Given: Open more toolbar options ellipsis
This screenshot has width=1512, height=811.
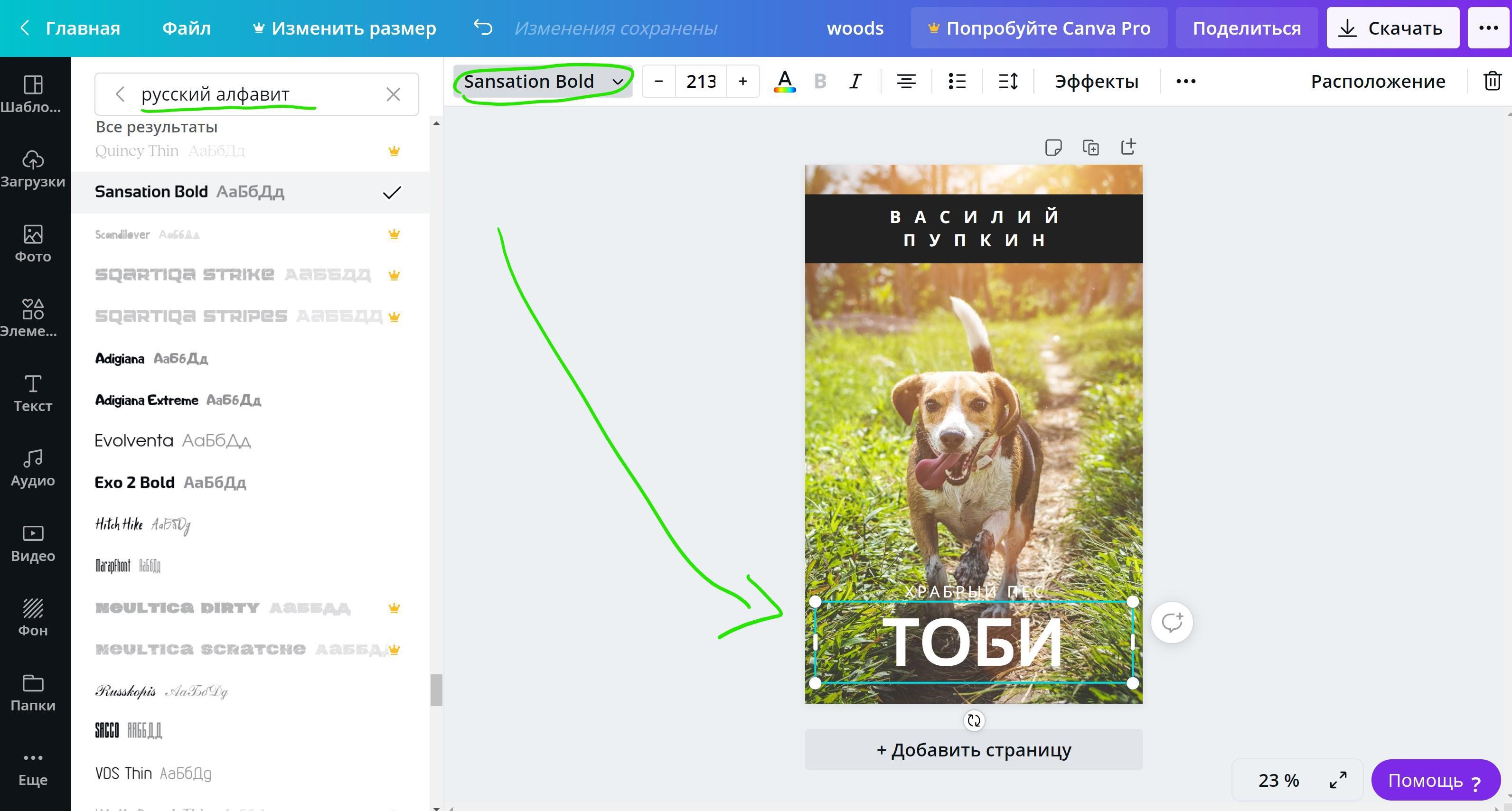Looking at the screenshot, I should point(1186,81).
